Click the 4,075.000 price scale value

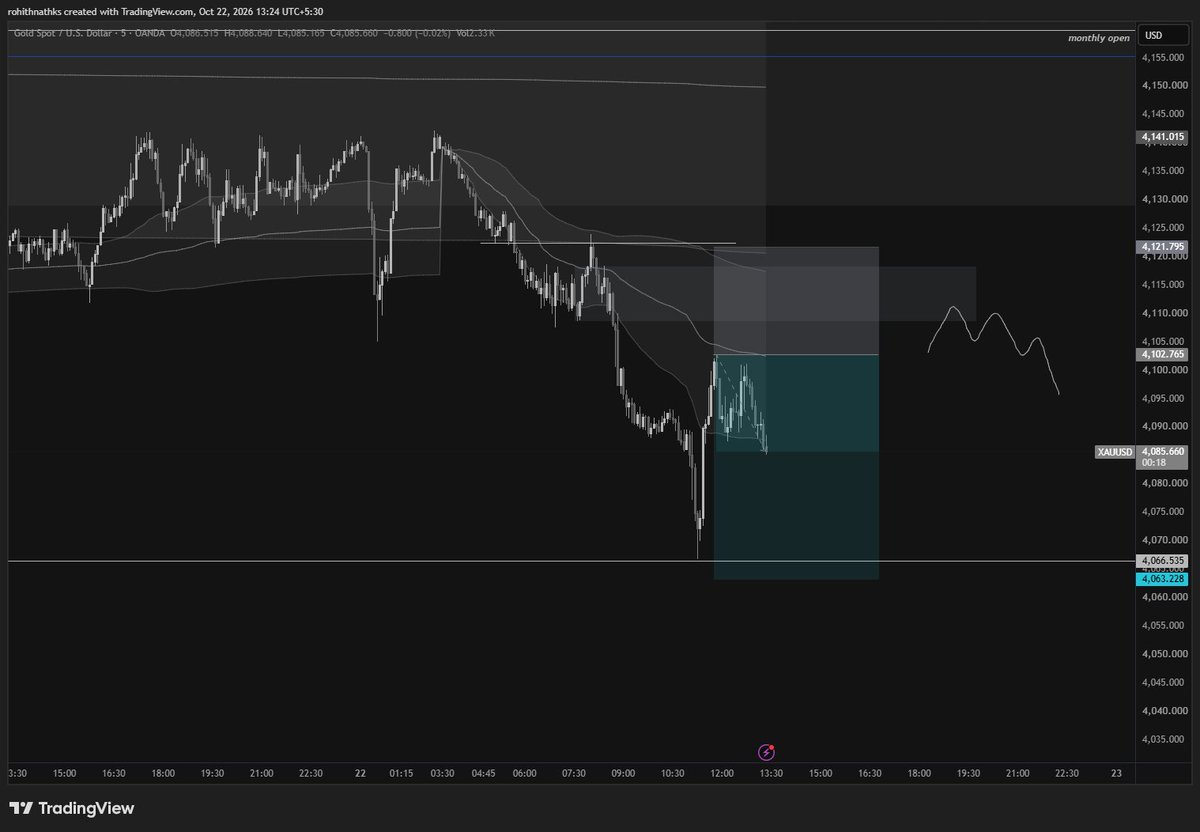click(x=1161, y=512)
